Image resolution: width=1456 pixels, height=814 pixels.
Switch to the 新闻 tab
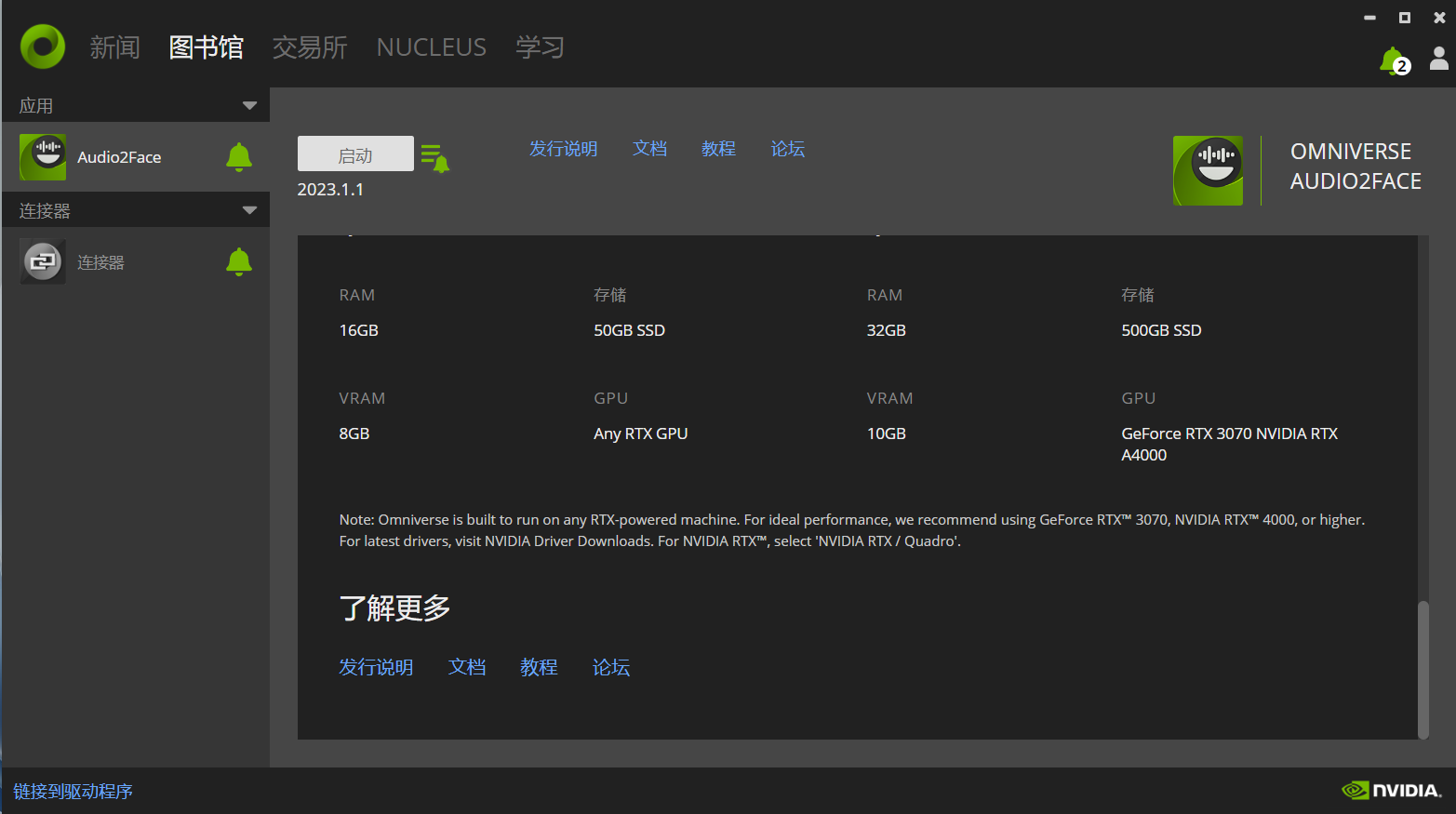pyautogui.click(x=114, y=47)
